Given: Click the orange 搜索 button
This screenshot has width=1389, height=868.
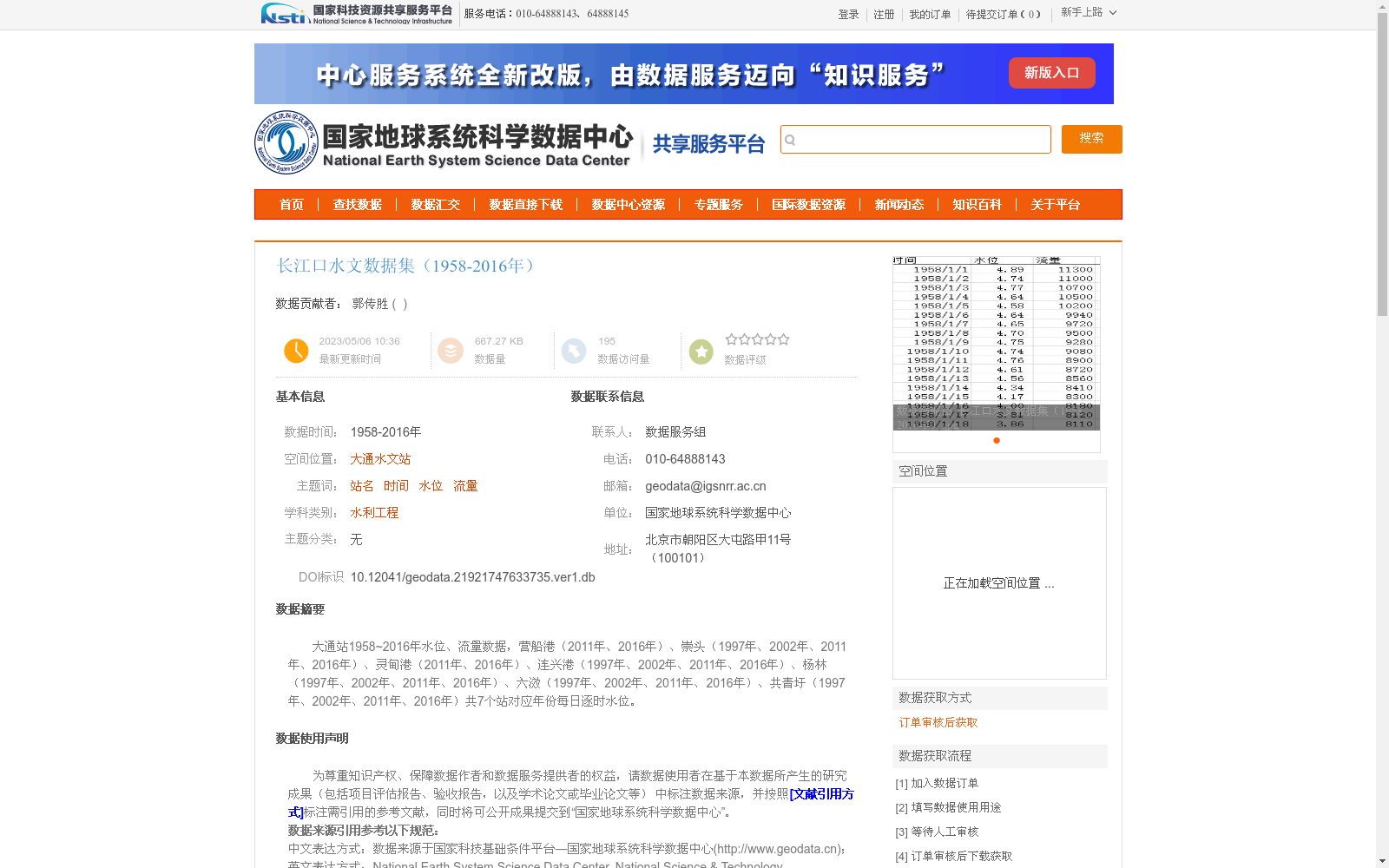Looking at the screenshot, I should (1091, 139).
